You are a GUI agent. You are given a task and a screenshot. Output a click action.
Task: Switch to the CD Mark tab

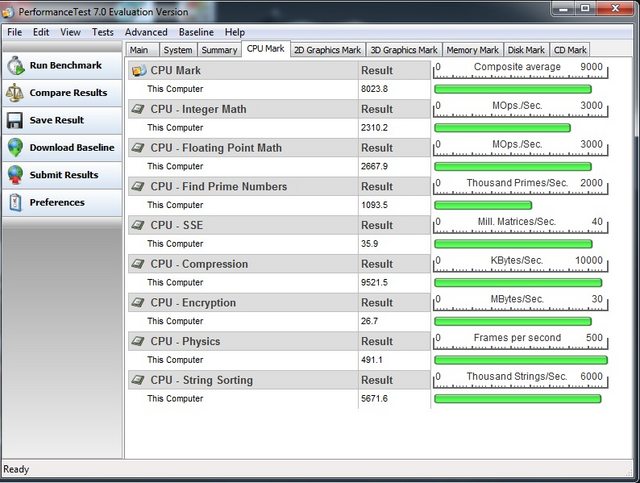click(x=570, y=50)
